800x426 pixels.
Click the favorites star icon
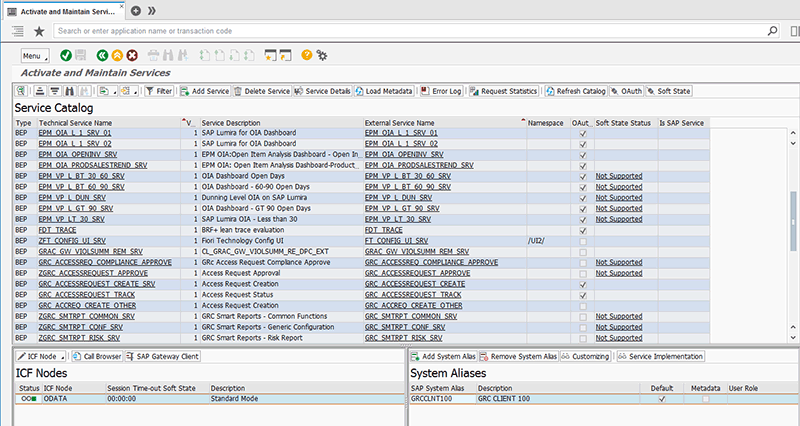[x=39, y=31]
